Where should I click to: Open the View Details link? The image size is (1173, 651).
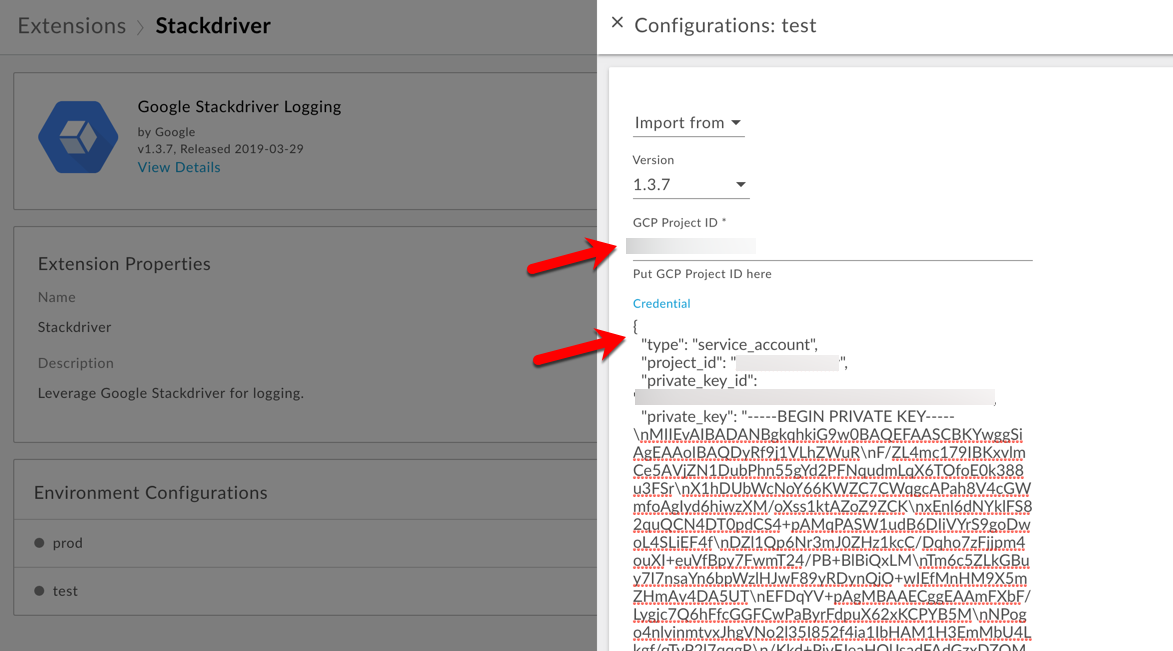179,168
